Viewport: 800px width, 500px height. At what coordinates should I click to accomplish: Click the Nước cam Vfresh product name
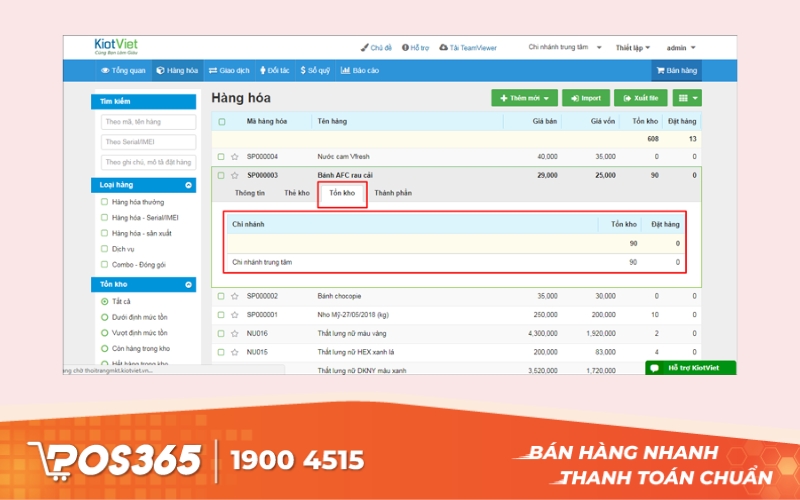(343, 157)
